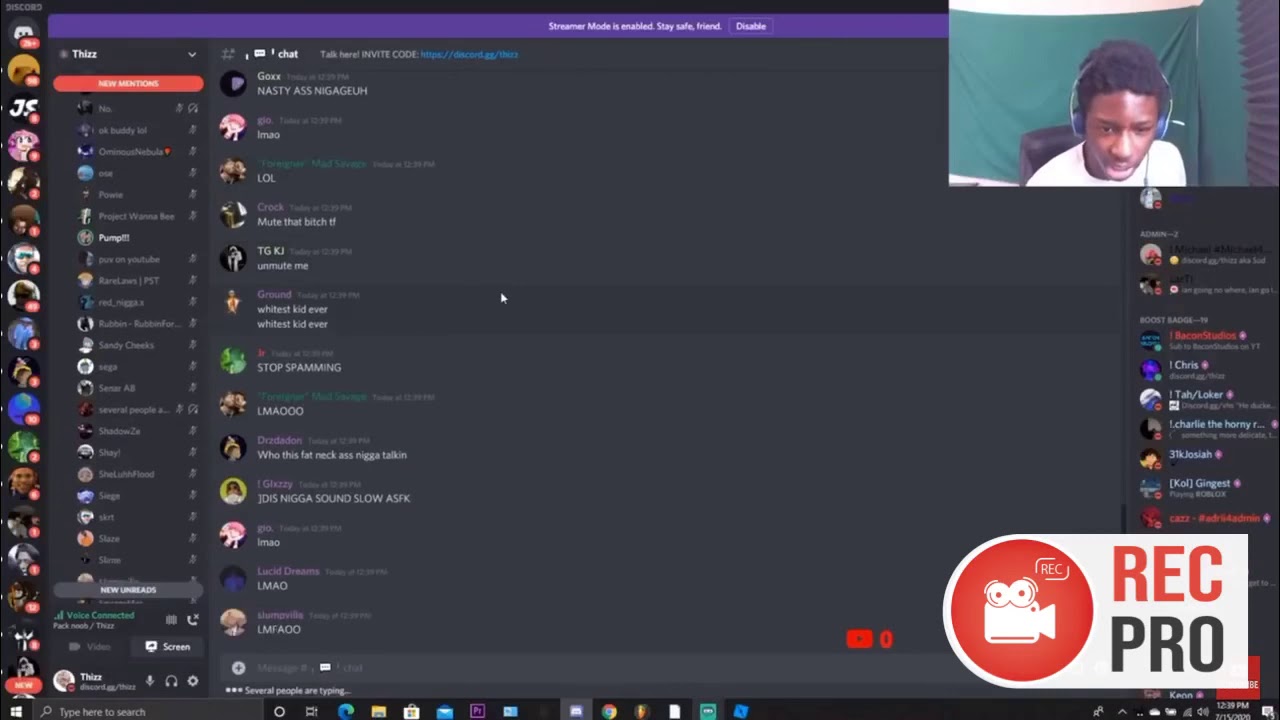Open Task View on taskbar
Image resolution: width=1280 pixels, height=720 pixels.
coord(312,711)
